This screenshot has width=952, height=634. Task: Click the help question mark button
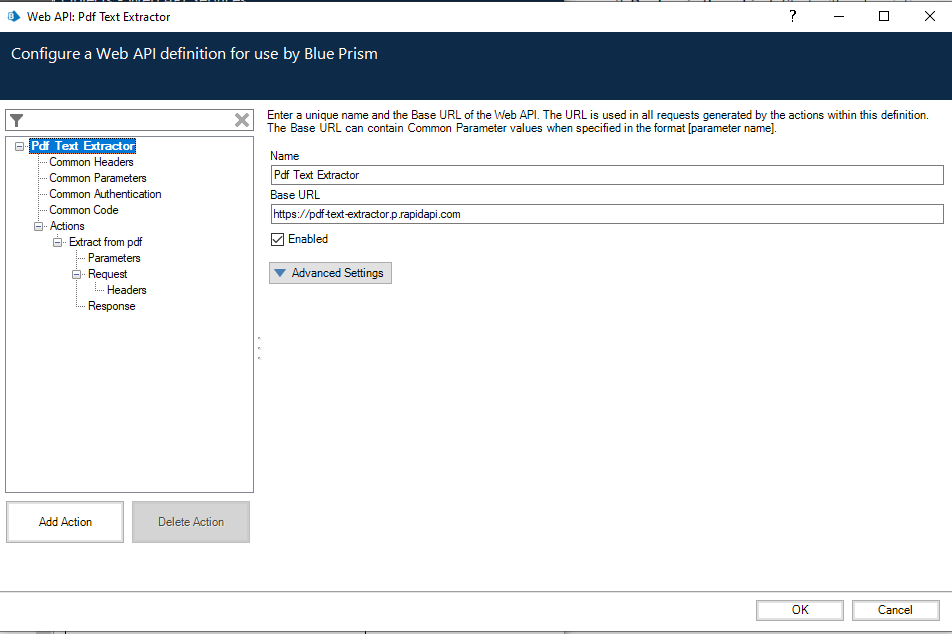click(792, 16)
